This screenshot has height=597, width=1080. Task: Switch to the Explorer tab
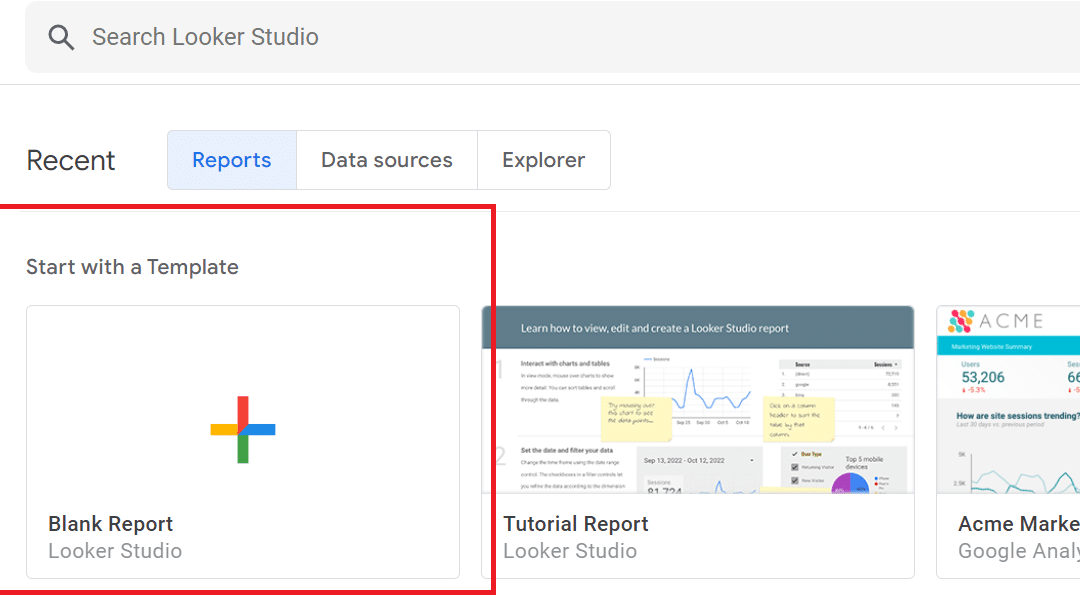pyautogui.click(x=543, y=159)
